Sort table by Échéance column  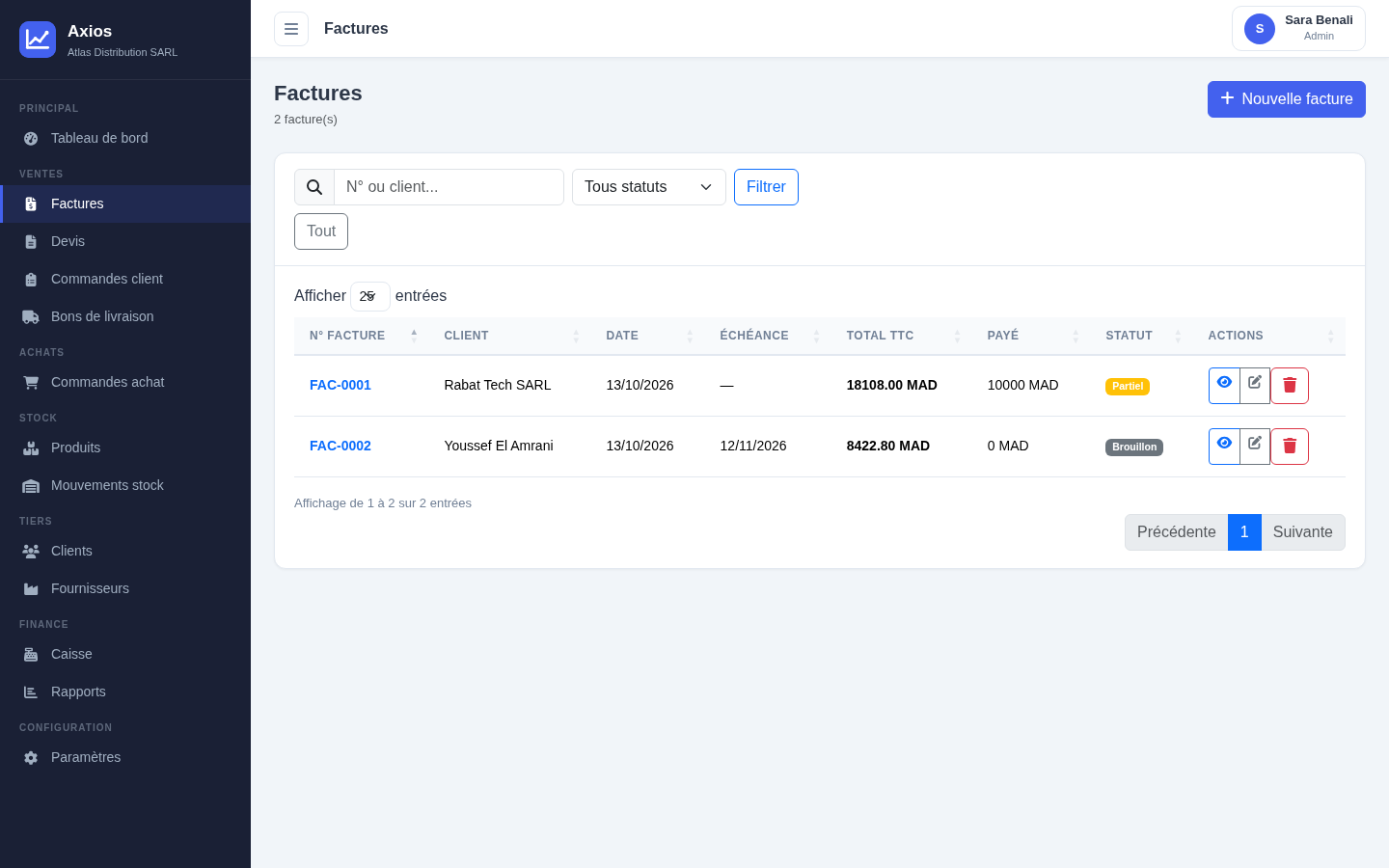tap(768, 336)
